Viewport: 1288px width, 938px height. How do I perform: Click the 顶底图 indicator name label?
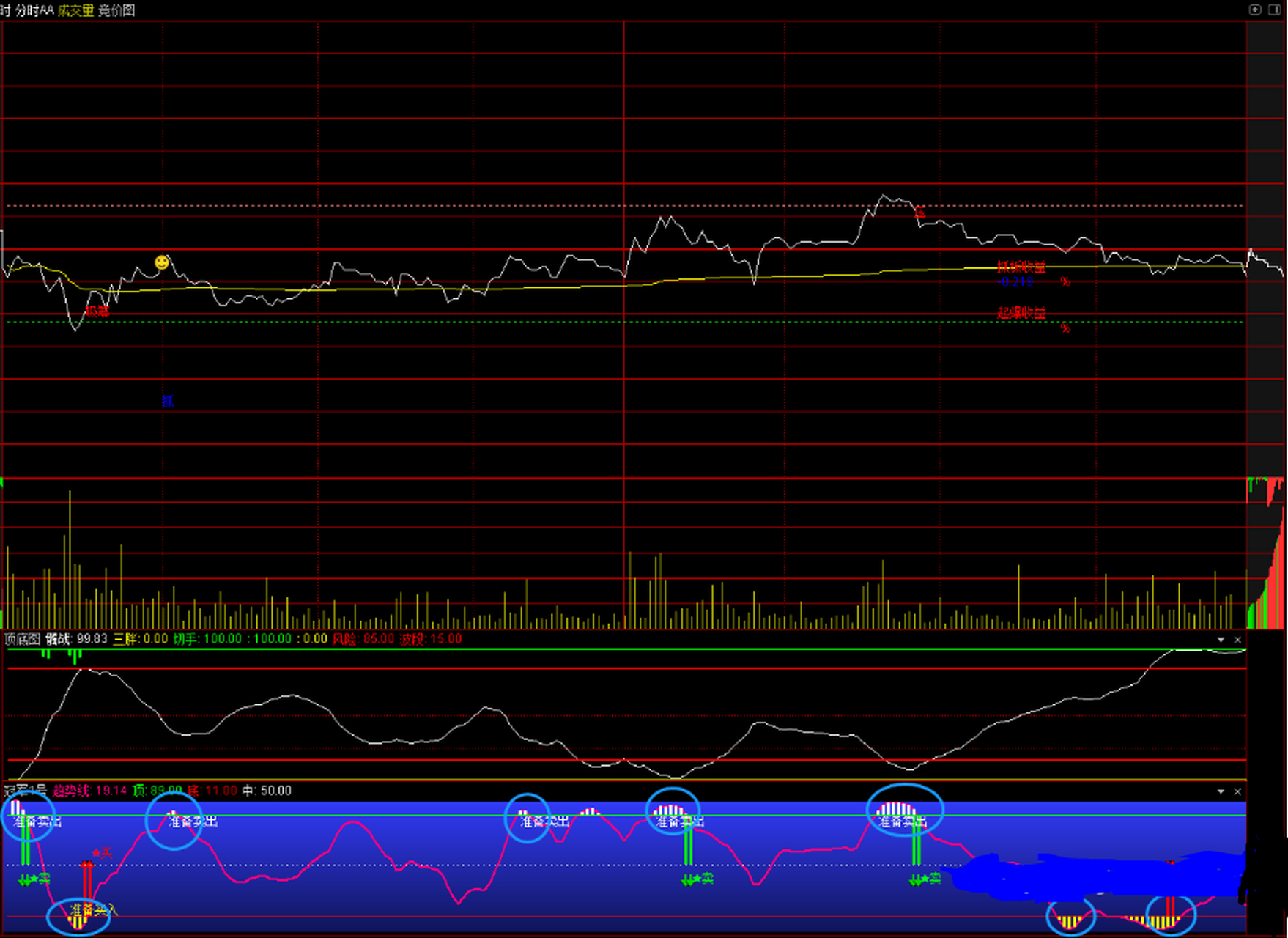pyautogui.click(x=22, y=639)
